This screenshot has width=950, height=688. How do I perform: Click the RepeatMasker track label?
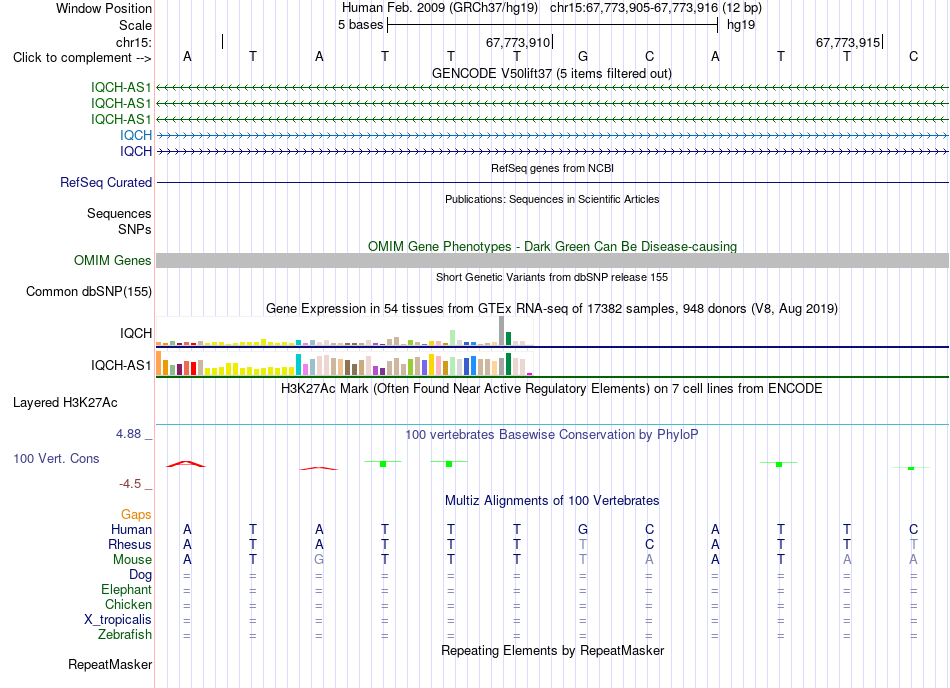[110, 664]
